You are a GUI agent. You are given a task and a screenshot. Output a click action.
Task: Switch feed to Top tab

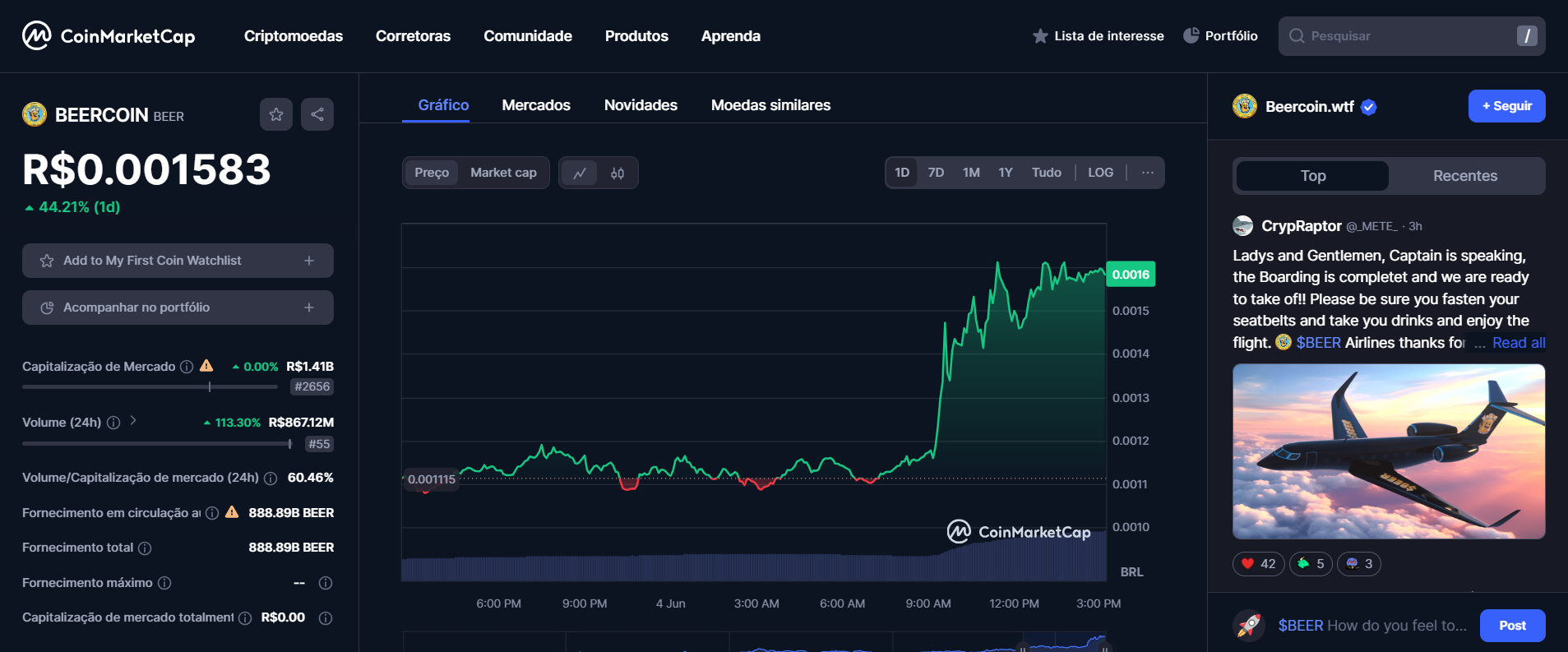1313,176
